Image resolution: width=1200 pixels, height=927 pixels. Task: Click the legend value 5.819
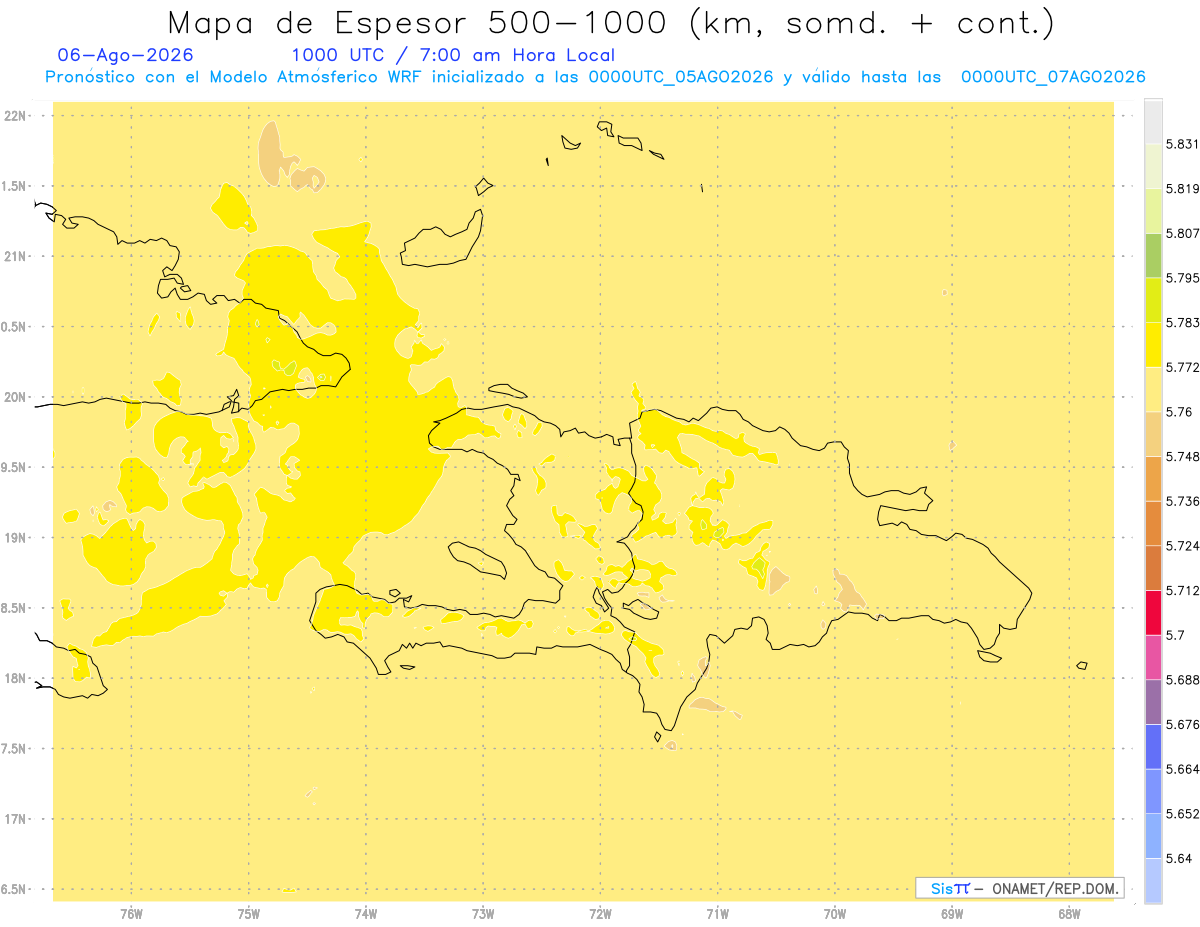pos(1183,189)
